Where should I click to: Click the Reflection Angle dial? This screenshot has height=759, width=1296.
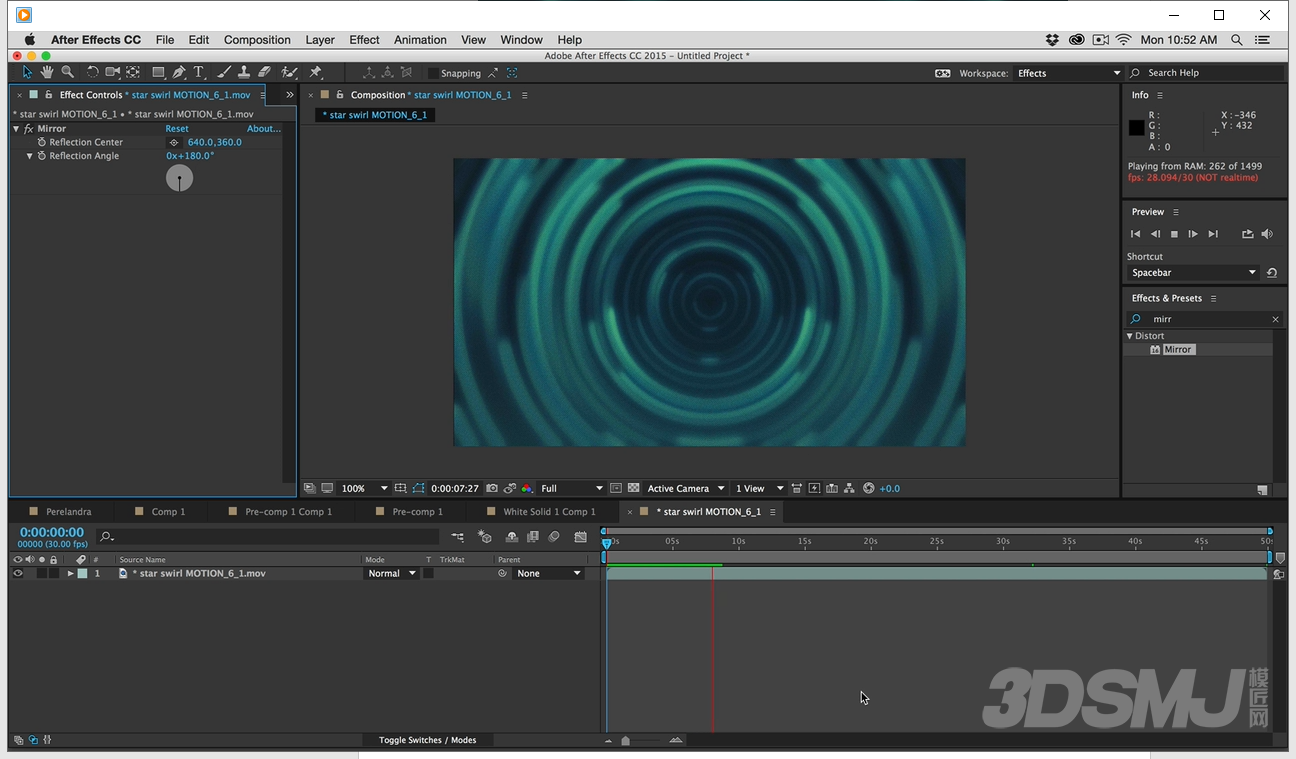(x=179, y=178)
